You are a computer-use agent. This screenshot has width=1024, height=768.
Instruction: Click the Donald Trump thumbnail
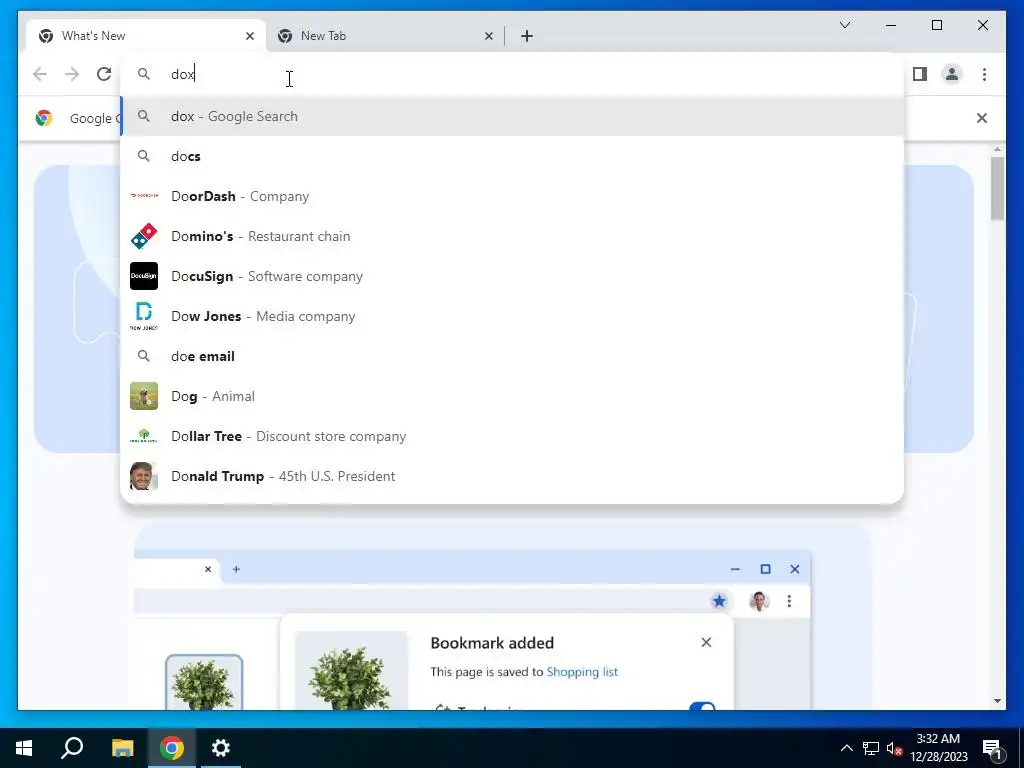point(144,476)
